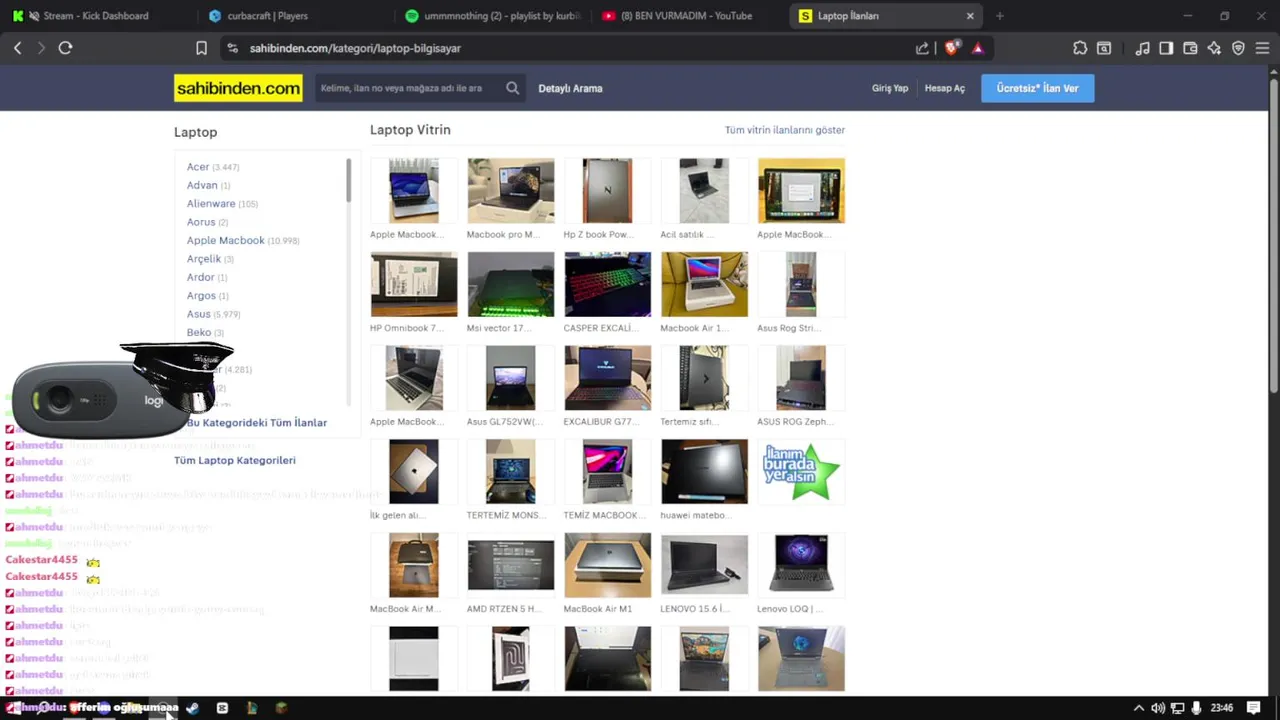Viewport: 1280px width, 720px height.
Task: Open the Brave Wallet icon
Action: tap(1190, 48)
